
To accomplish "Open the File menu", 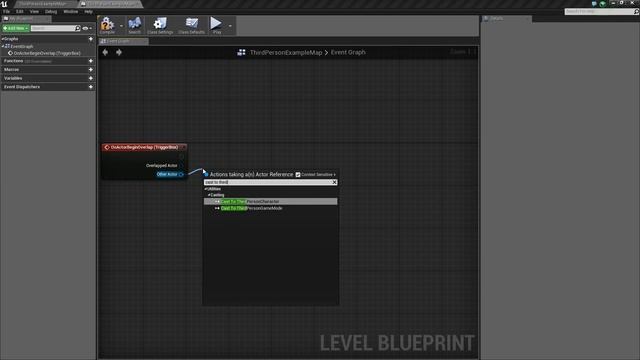I will pyautogui.click(x=7, y=11).
